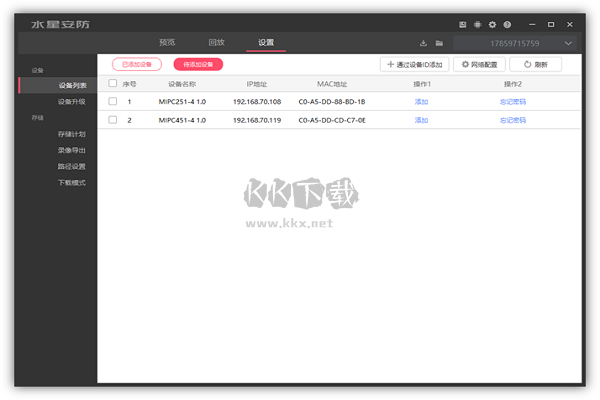Click the globe language icon in title bar
600x400 pixels.
477,24
